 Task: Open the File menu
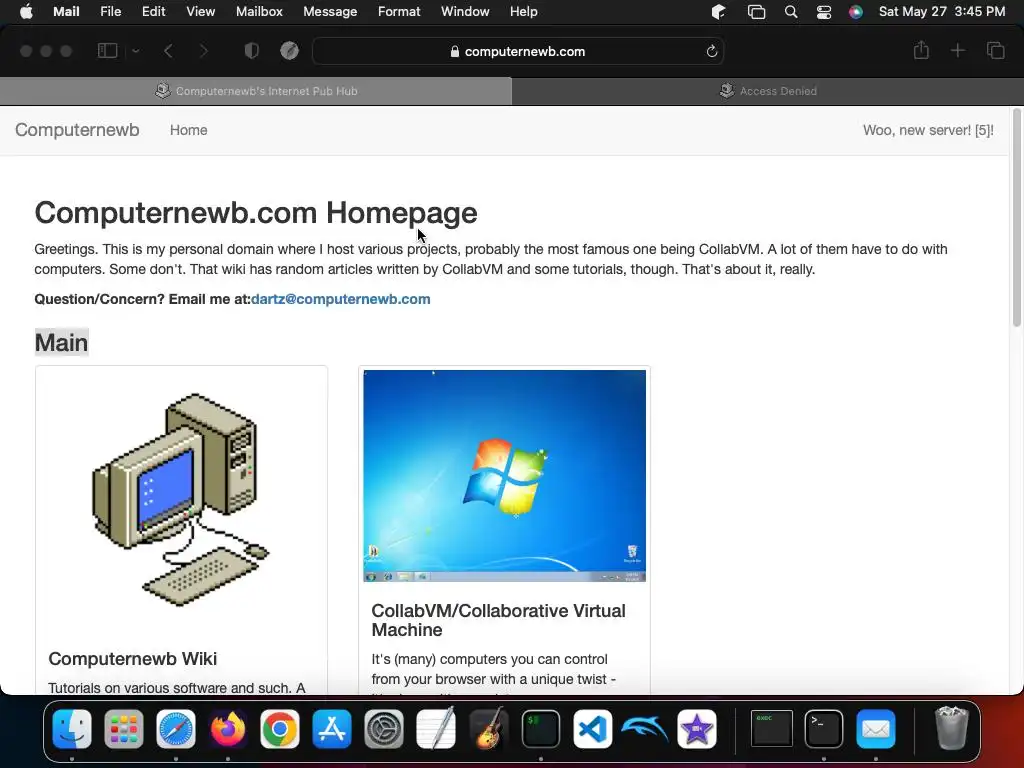coord(110,12)
